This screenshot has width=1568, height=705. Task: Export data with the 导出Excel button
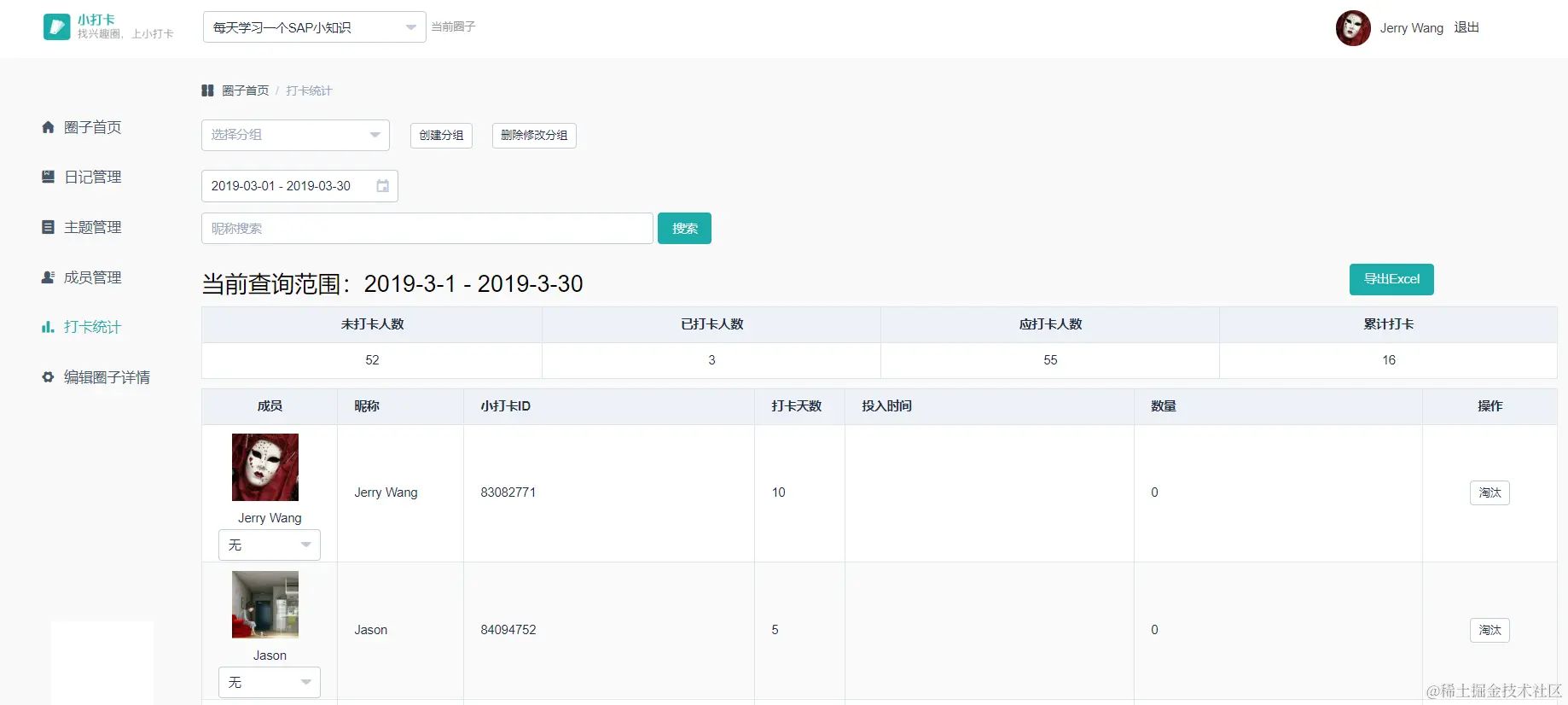click(x=1391, y=279)
